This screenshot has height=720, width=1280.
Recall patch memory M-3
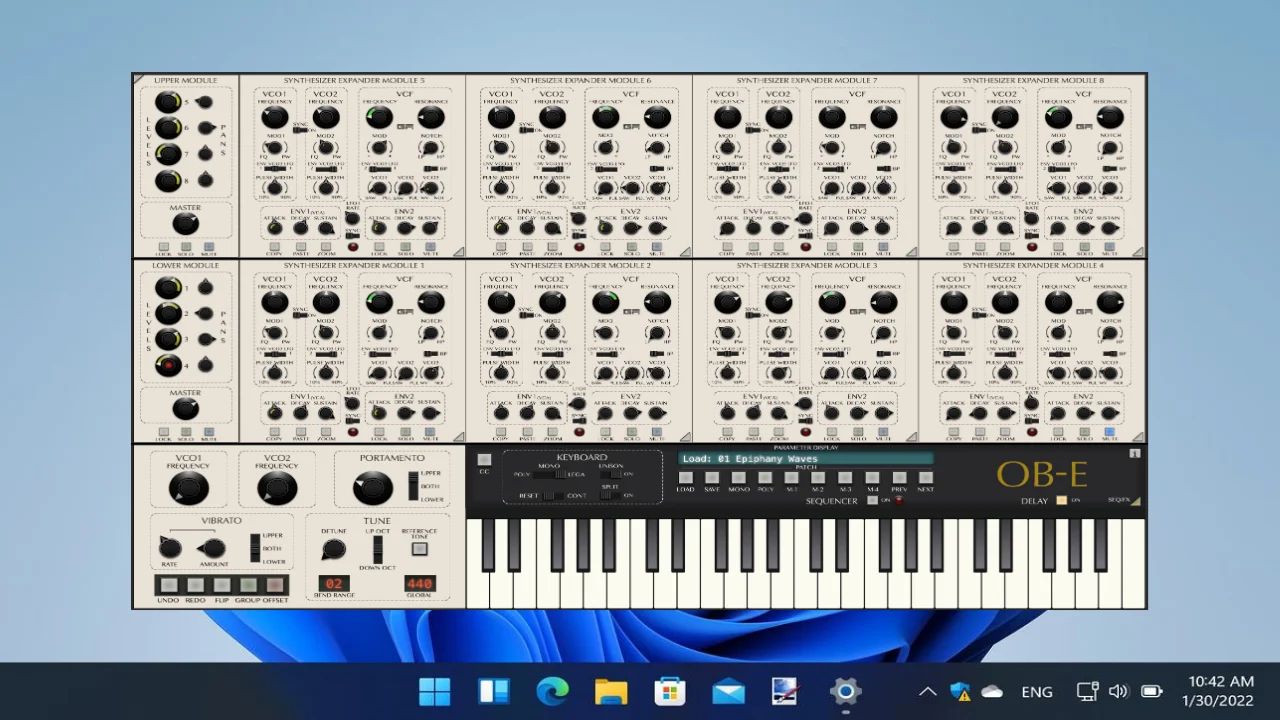coord(845,478)
